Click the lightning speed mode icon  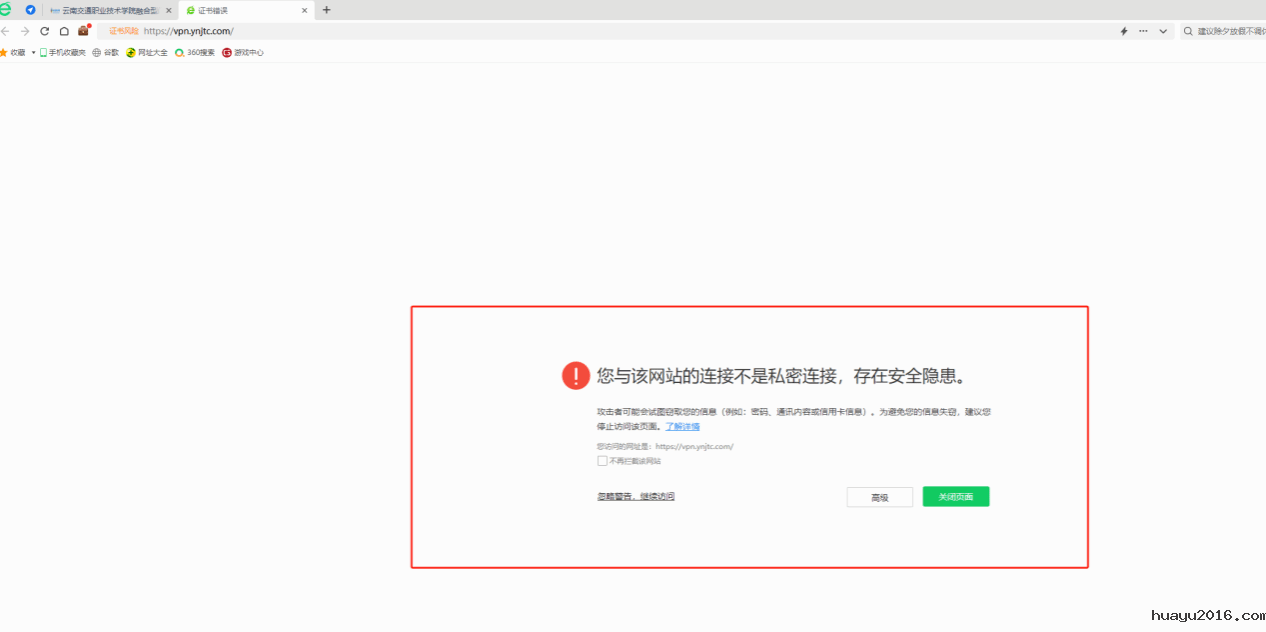point(1124,31)
